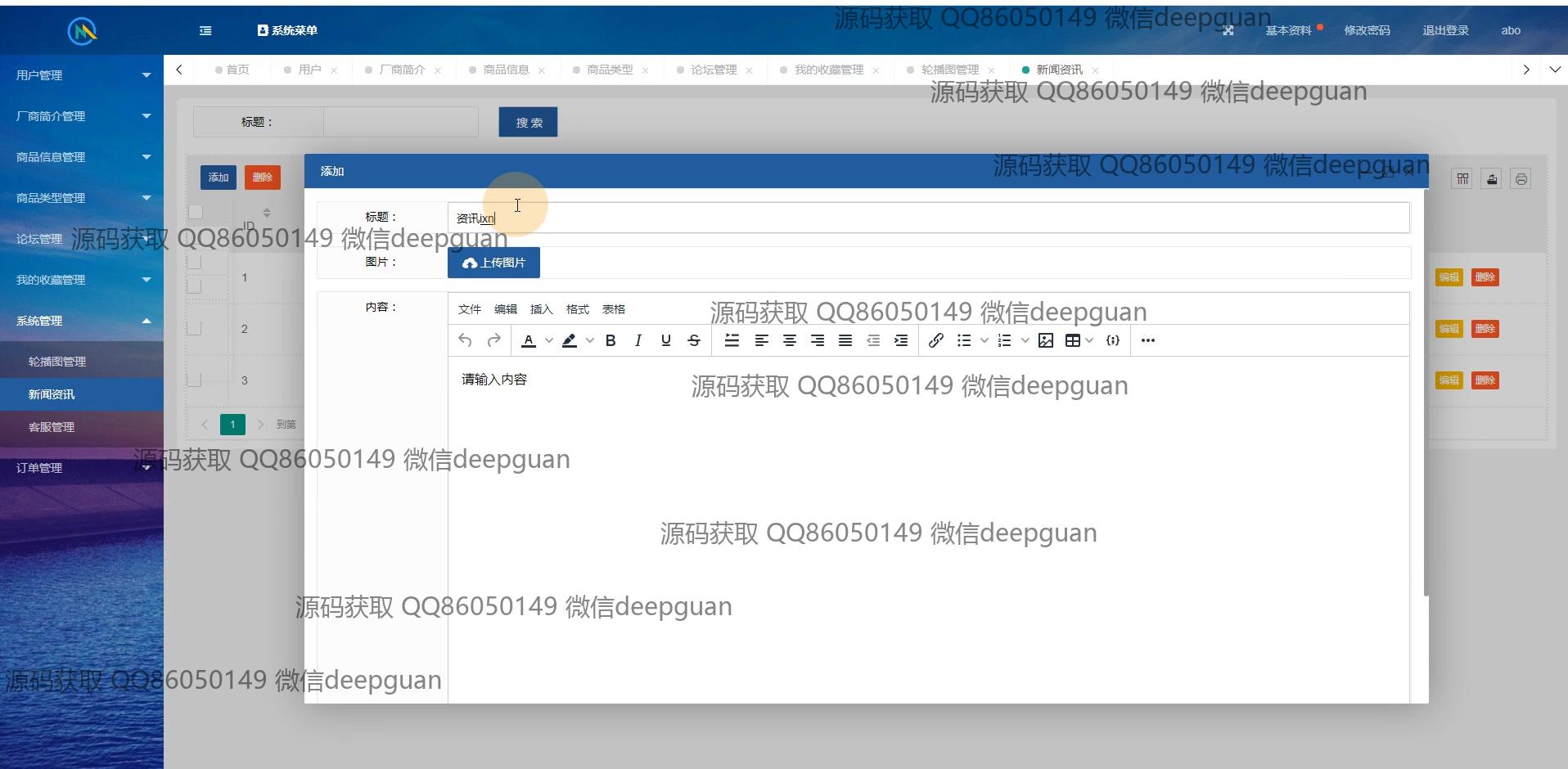The image size is (1568, 769).
Task: Click the Bold formatting icon
Action: pyautogui.click(x=611, y=340)
